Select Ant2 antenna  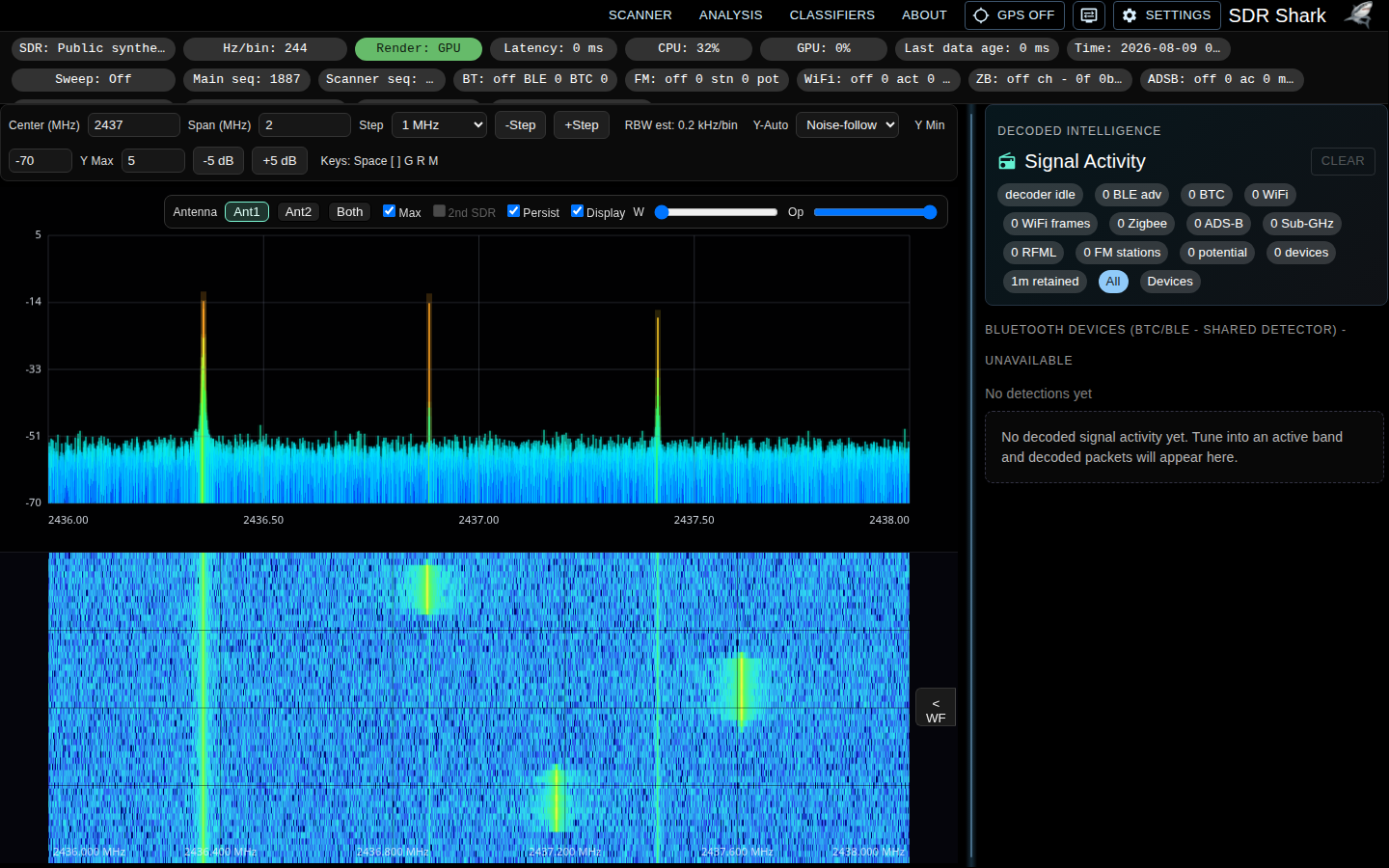coord(298,211)
